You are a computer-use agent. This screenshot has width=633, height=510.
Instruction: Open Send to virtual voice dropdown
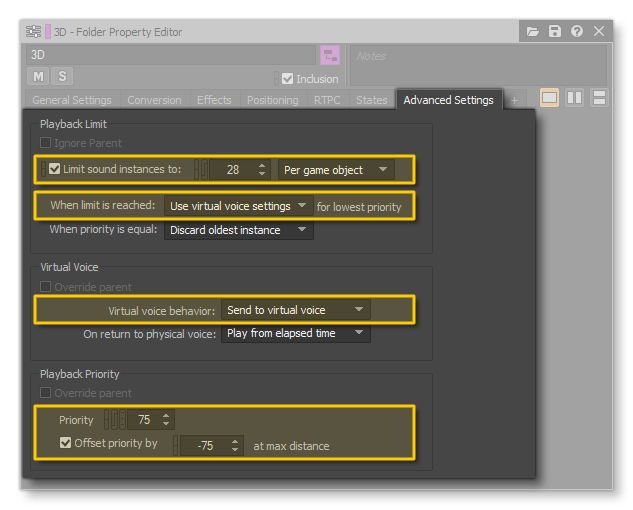tap(295, 310)
